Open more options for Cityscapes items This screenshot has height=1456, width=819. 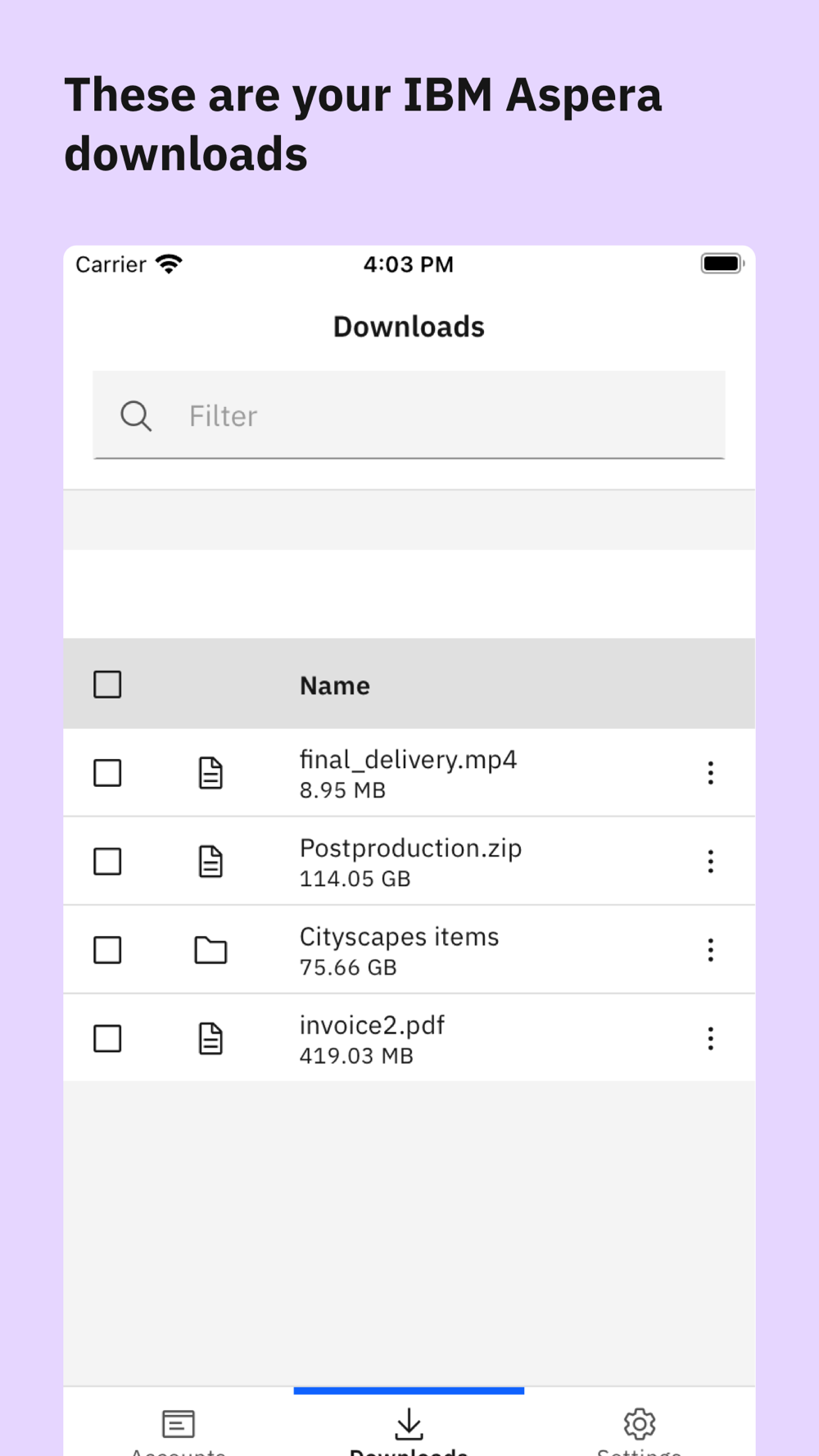pos(710,950)
